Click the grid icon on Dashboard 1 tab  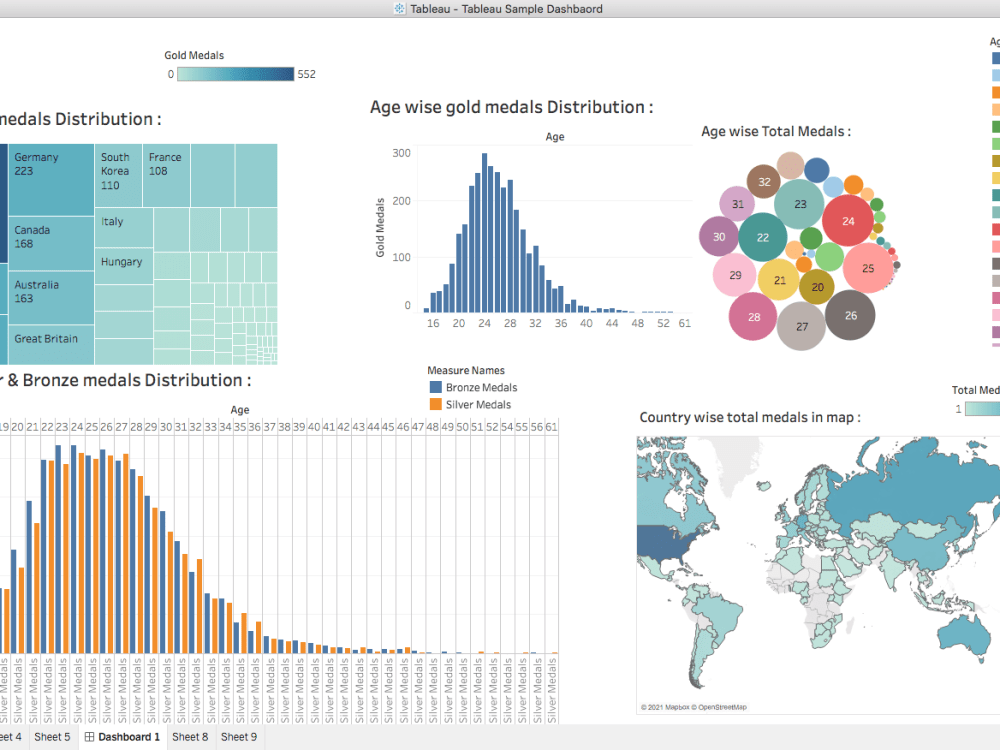pos(90,737)
